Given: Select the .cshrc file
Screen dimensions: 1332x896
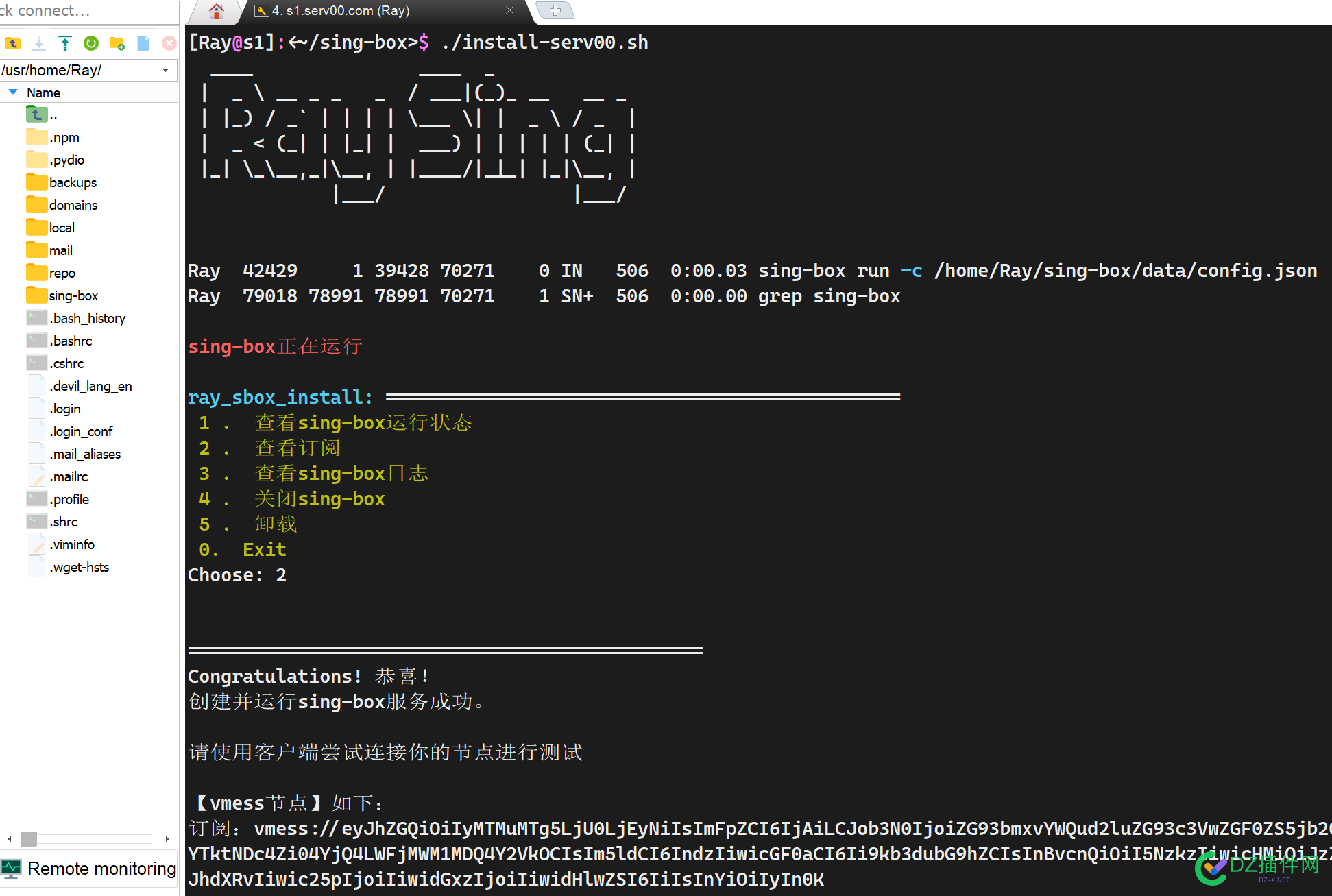Looking at the screenshot, I should (55, 363).
